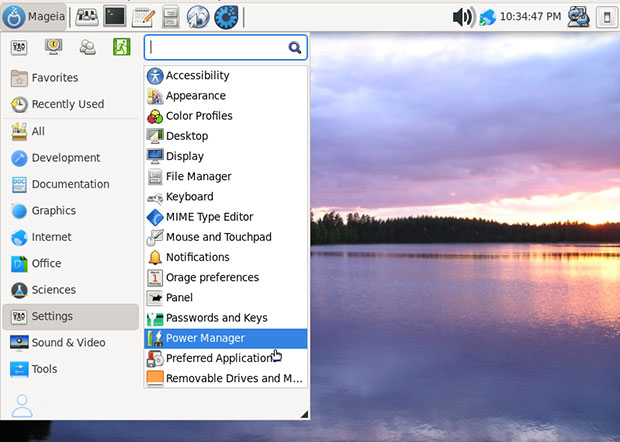Open Appearance settings
The width and height of the screenshot is (620, 442).
click(226, 96)
